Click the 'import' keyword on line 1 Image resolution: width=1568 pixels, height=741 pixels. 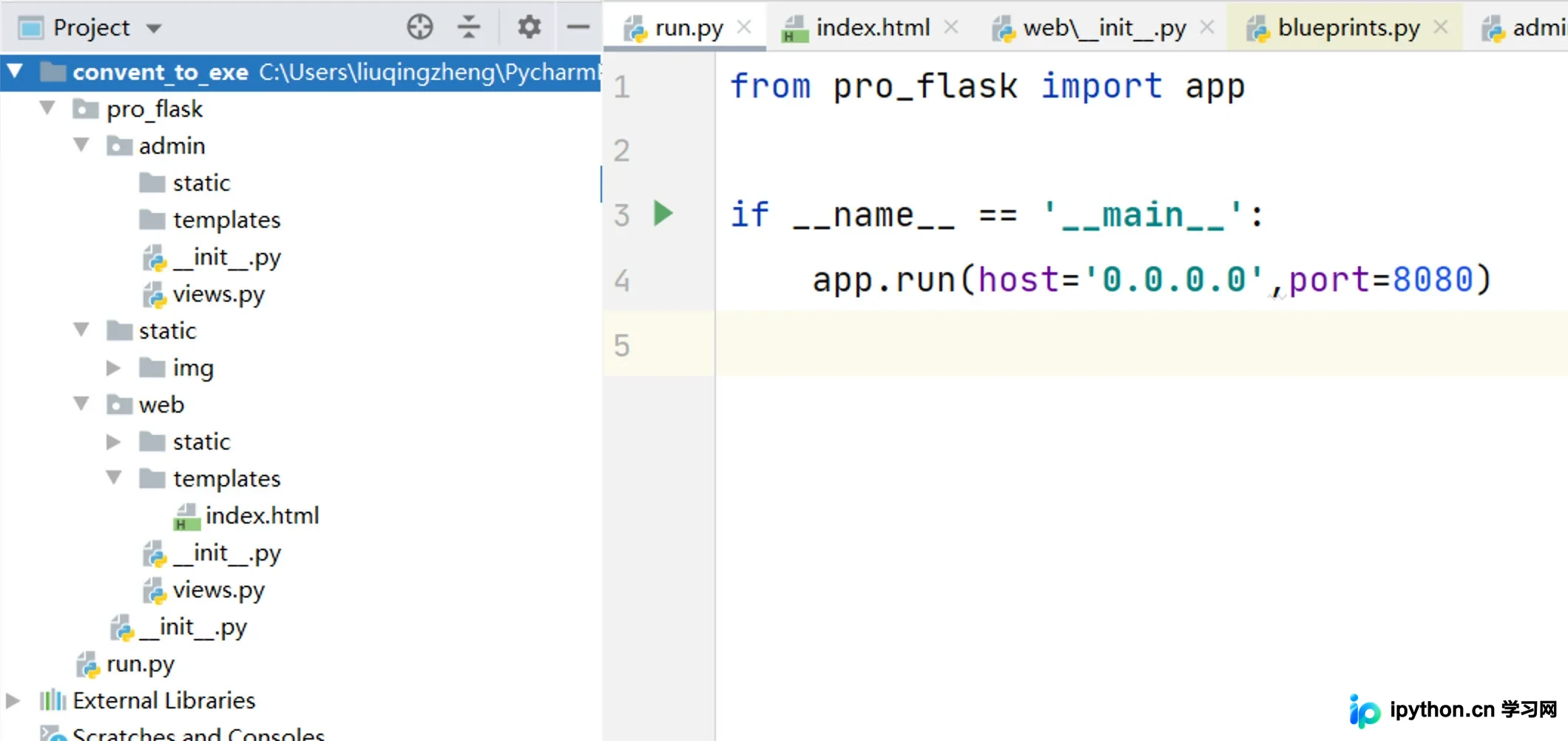click(1101, 86)
